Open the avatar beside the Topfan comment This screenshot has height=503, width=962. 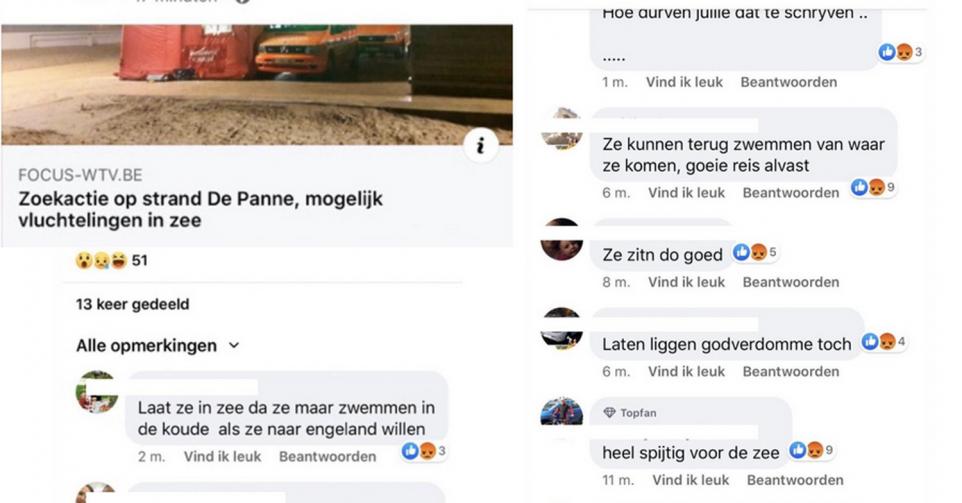561,412
